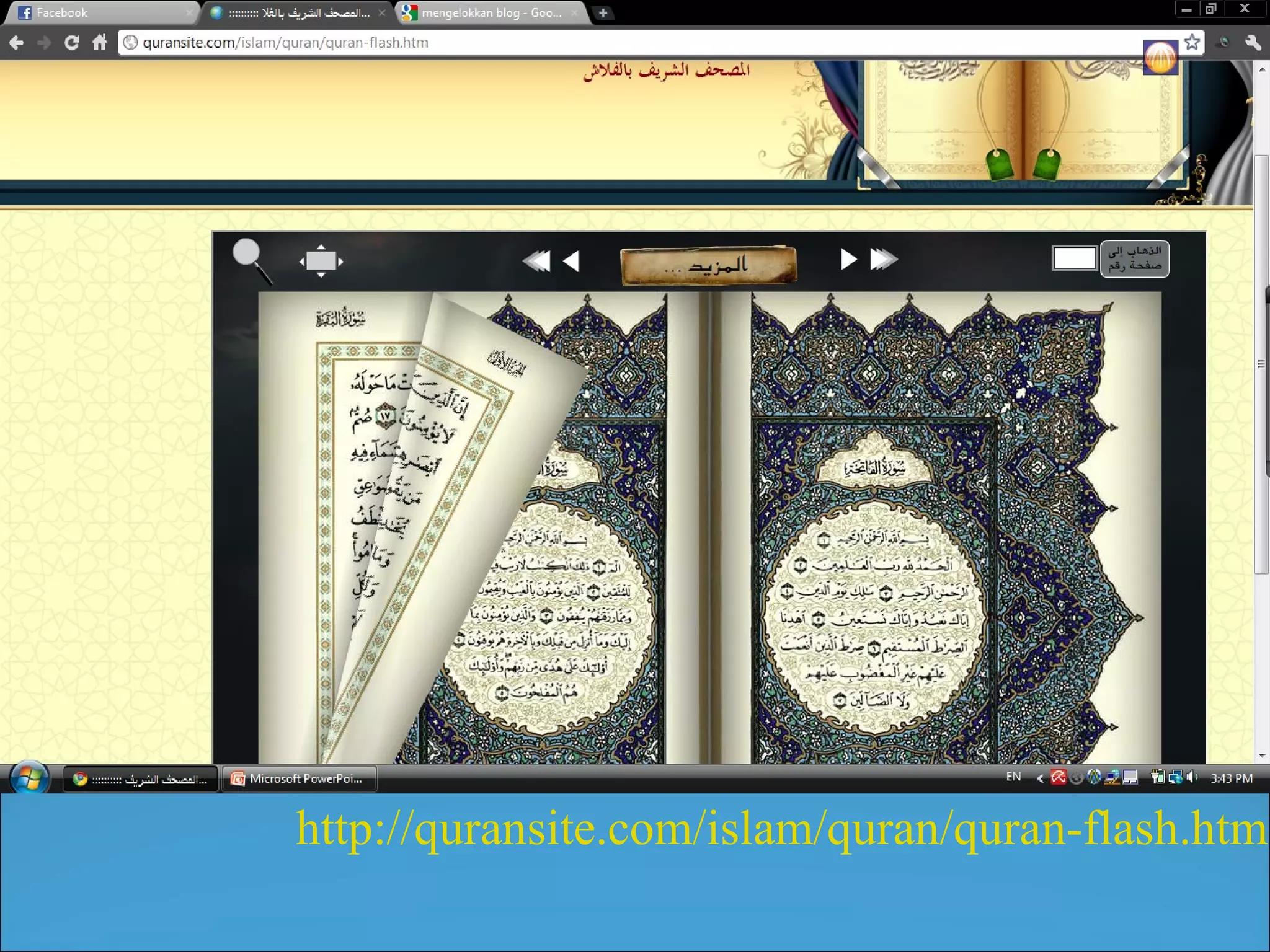Screen dimensions: 1270x952
Task: Click the clock showing 3:43 PM
Action: 1232,778
